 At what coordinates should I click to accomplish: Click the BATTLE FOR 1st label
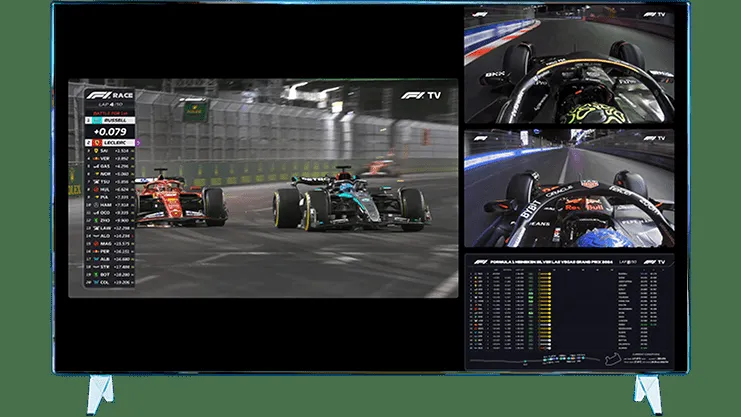click(110, 113)
